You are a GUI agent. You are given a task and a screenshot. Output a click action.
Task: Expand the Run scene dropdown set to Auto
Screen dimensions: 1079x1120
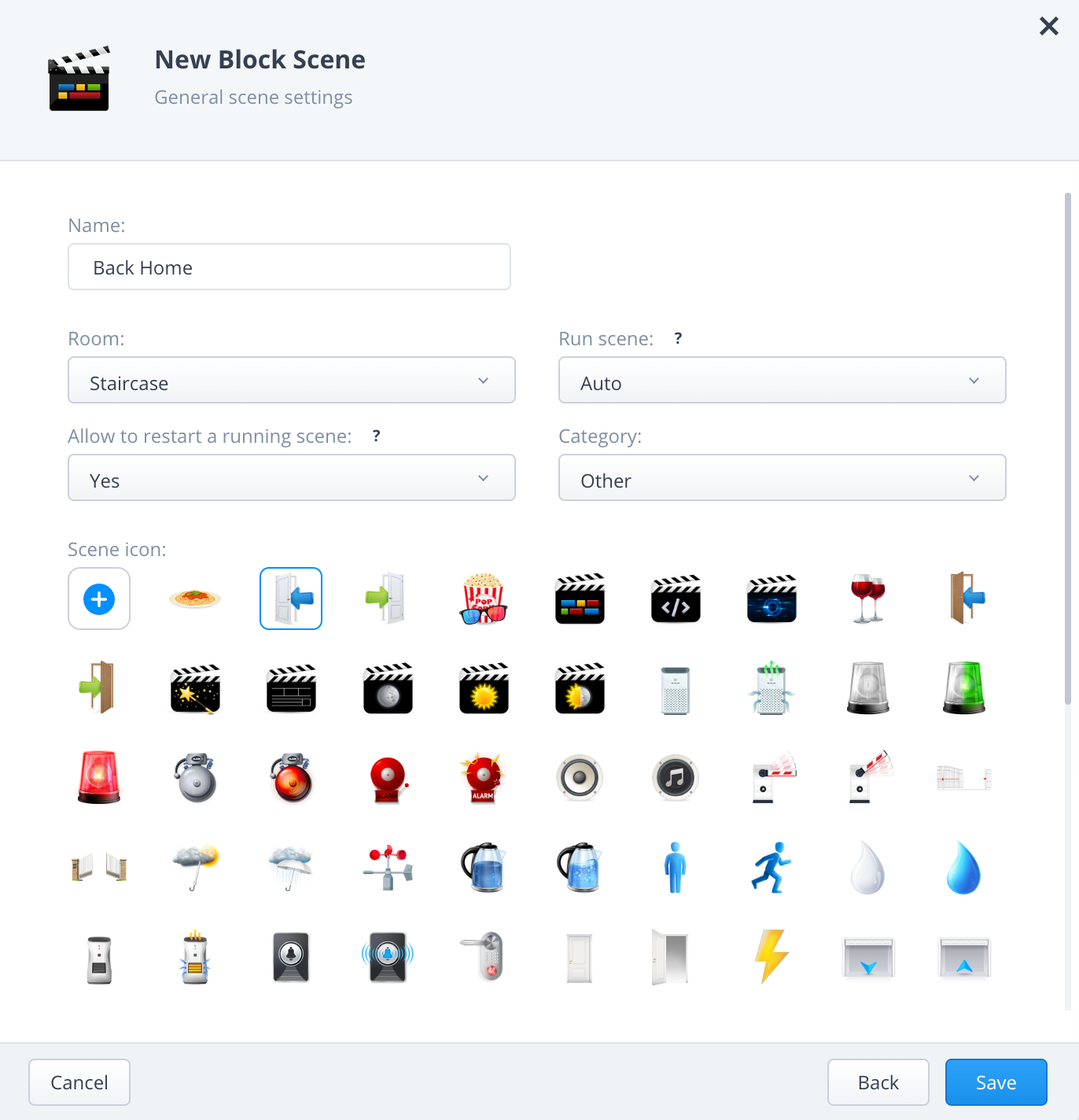point(783,381)
